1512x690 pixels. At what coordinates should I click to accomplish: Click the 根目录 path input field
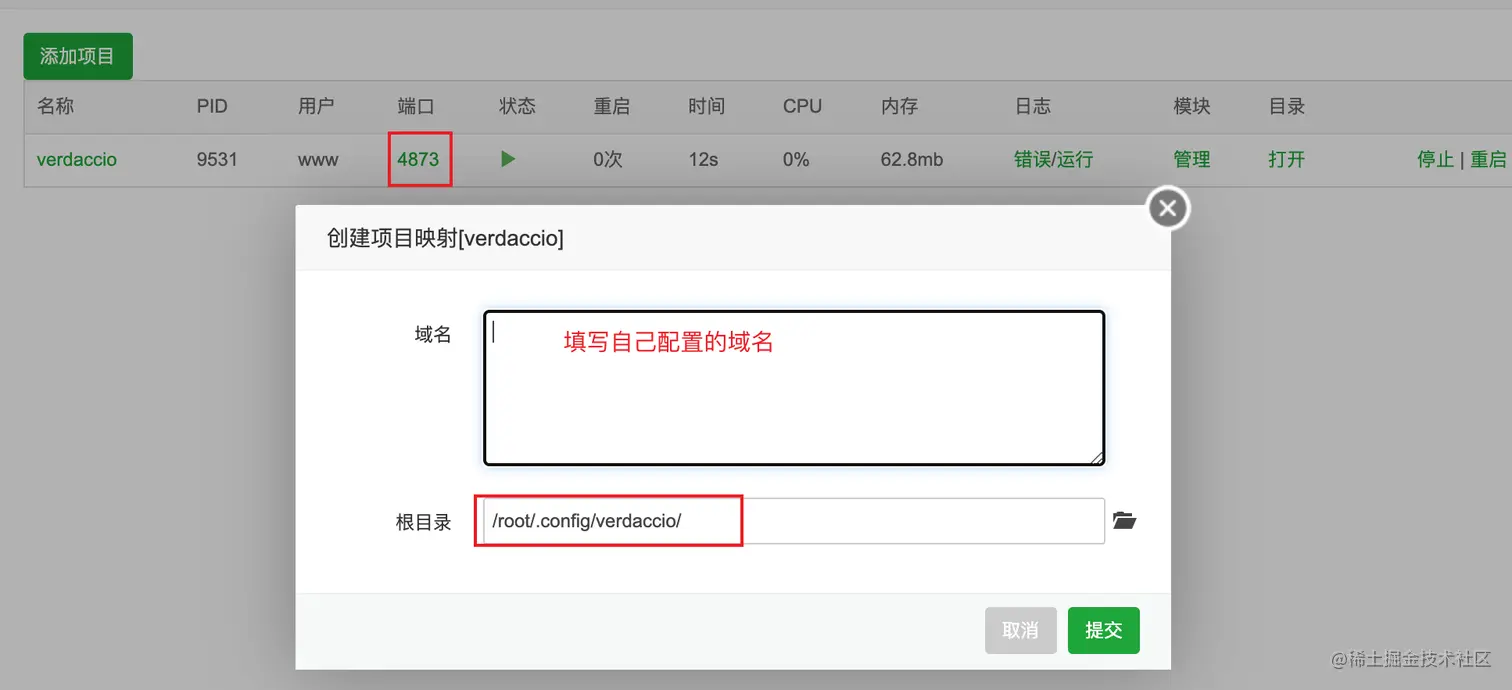[x=794, y=521]
